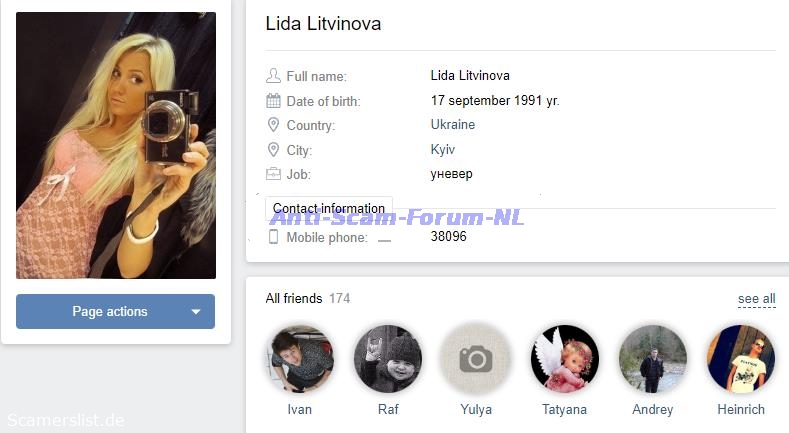Select the Contact information tab

(329, 208)
